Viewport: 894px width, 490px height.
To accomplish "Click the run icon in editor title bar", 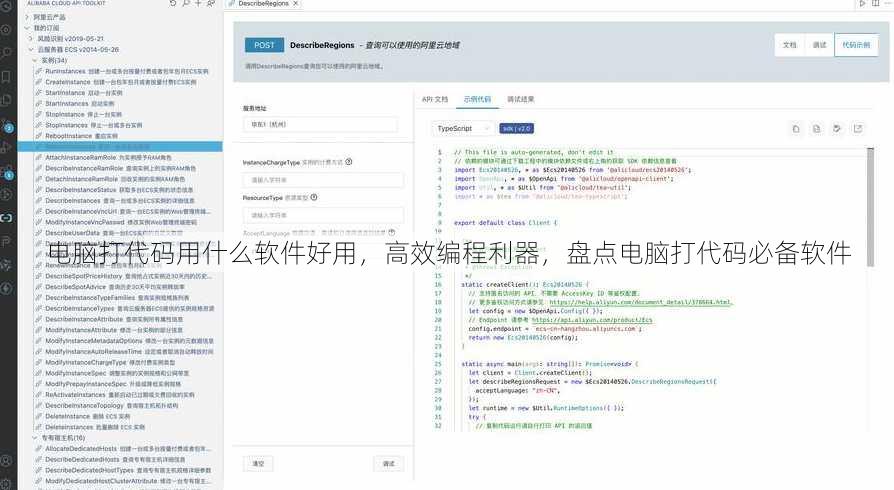I will coord(862,3).
